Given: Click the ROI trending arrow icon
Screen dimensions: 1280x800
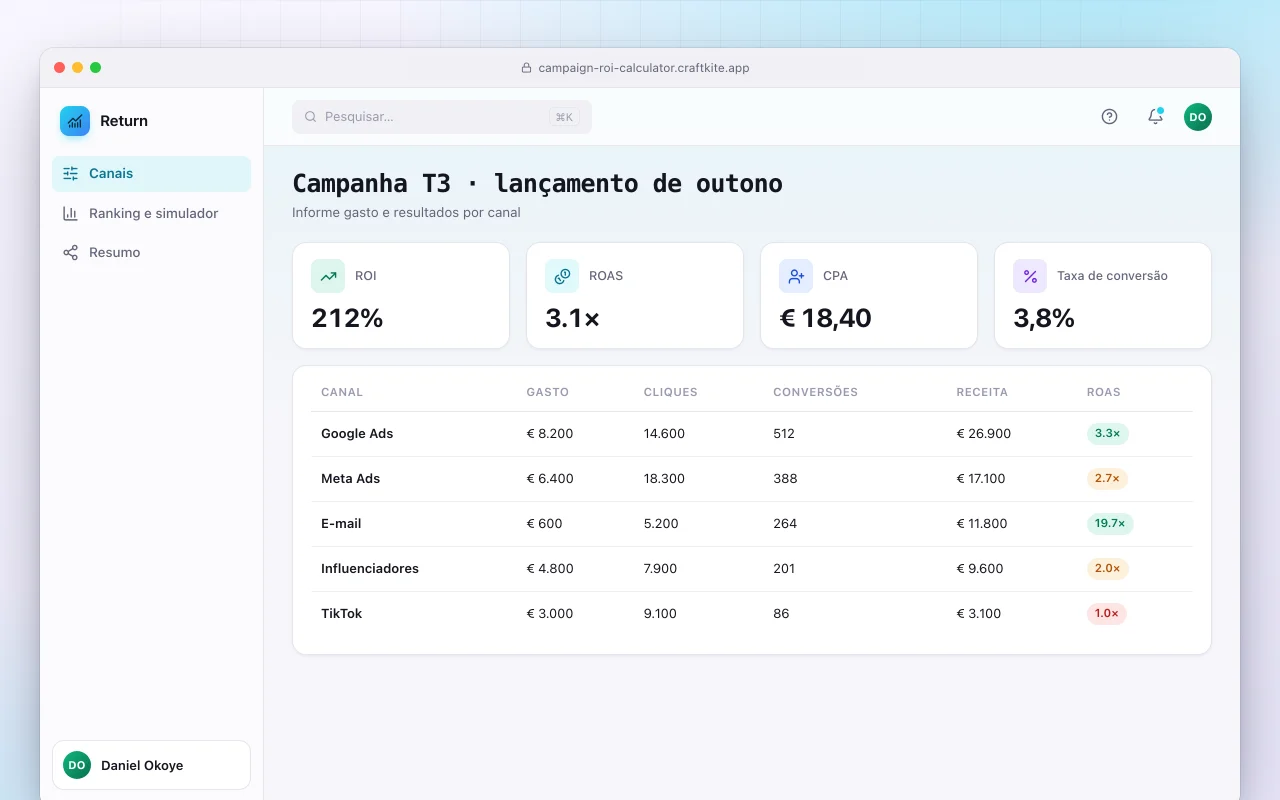Looking at the screenshot, I should [x=328, y=276].
